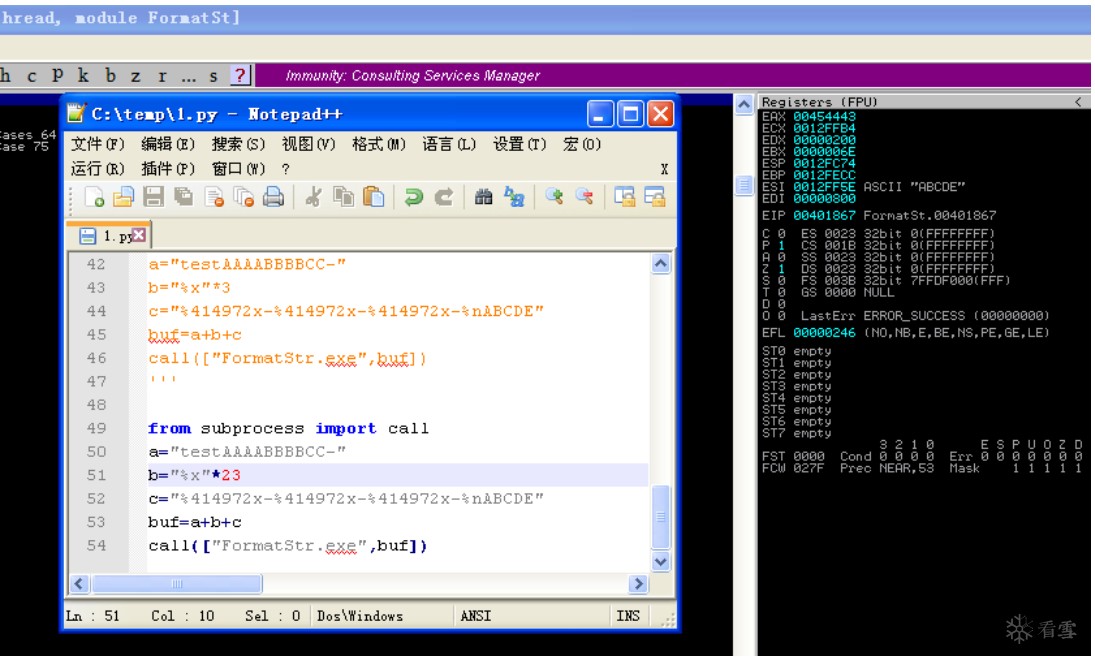Click the editor's horizontal scrollbar thumb
Screen dimensions: 1095x660
coord(177,584)
